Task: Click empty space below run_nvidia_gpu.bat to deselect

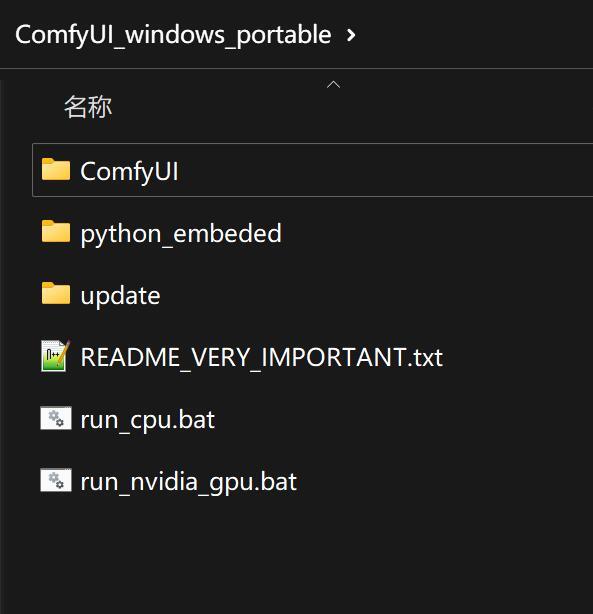Action: click(x=296, y=556)
